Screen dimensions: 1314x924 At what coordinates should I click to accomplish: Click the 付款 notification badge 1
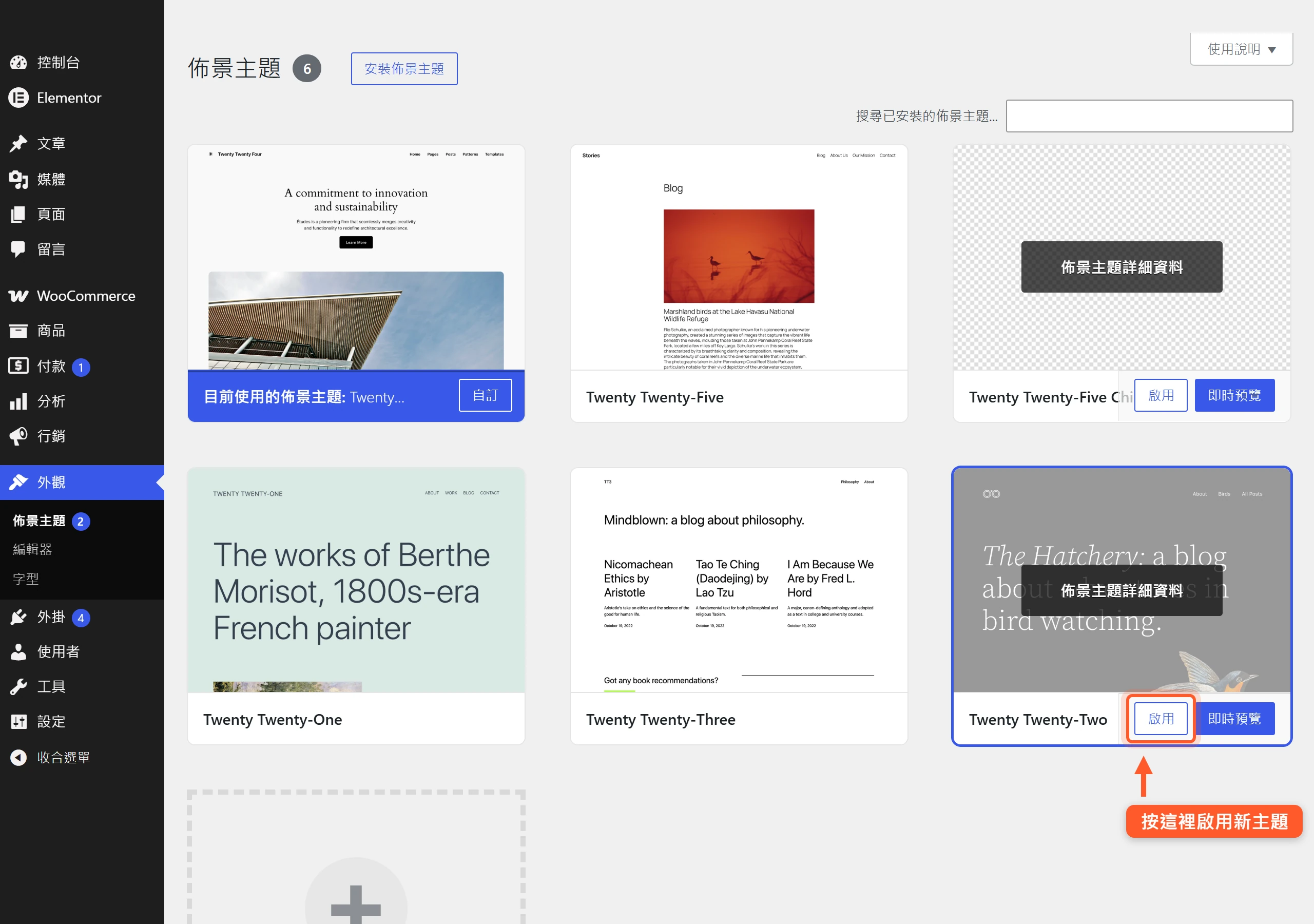[81, 367]
